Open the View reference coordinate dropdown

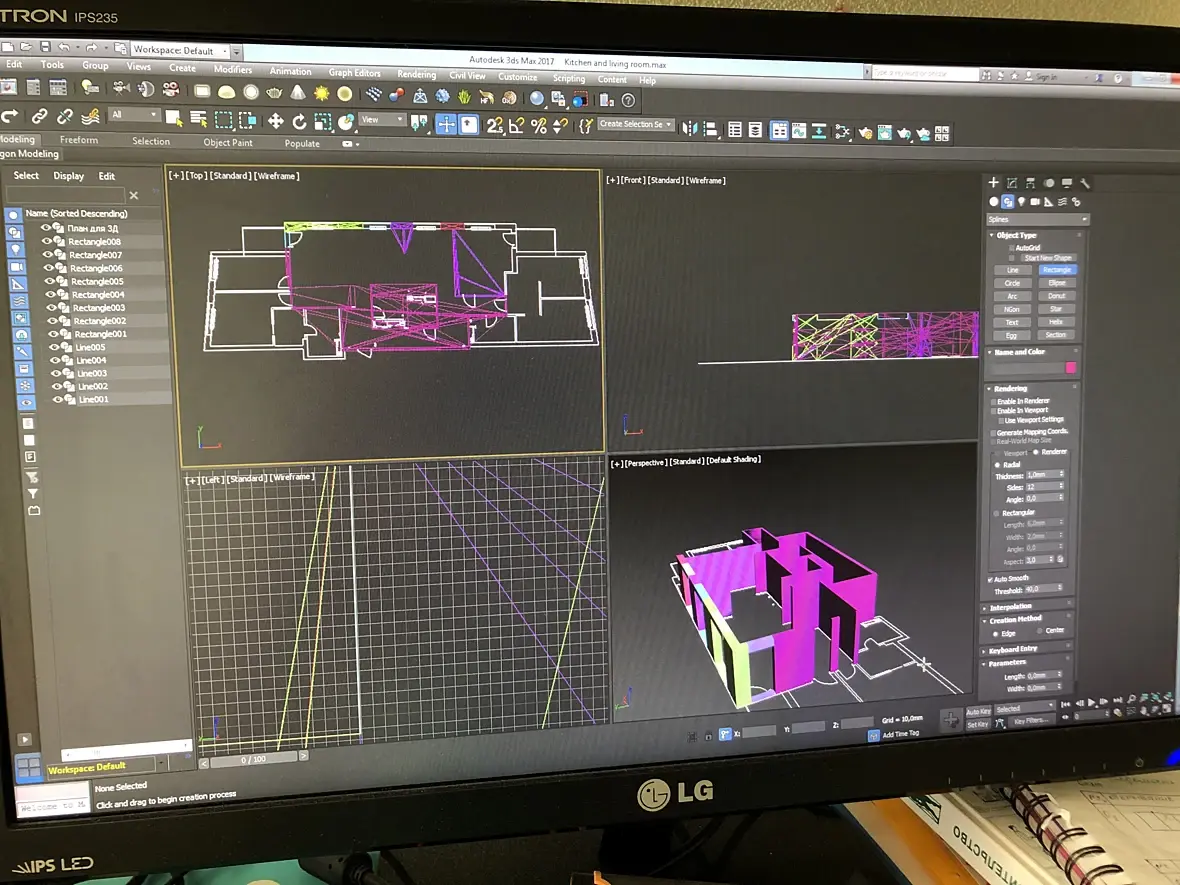click(382, 120)
